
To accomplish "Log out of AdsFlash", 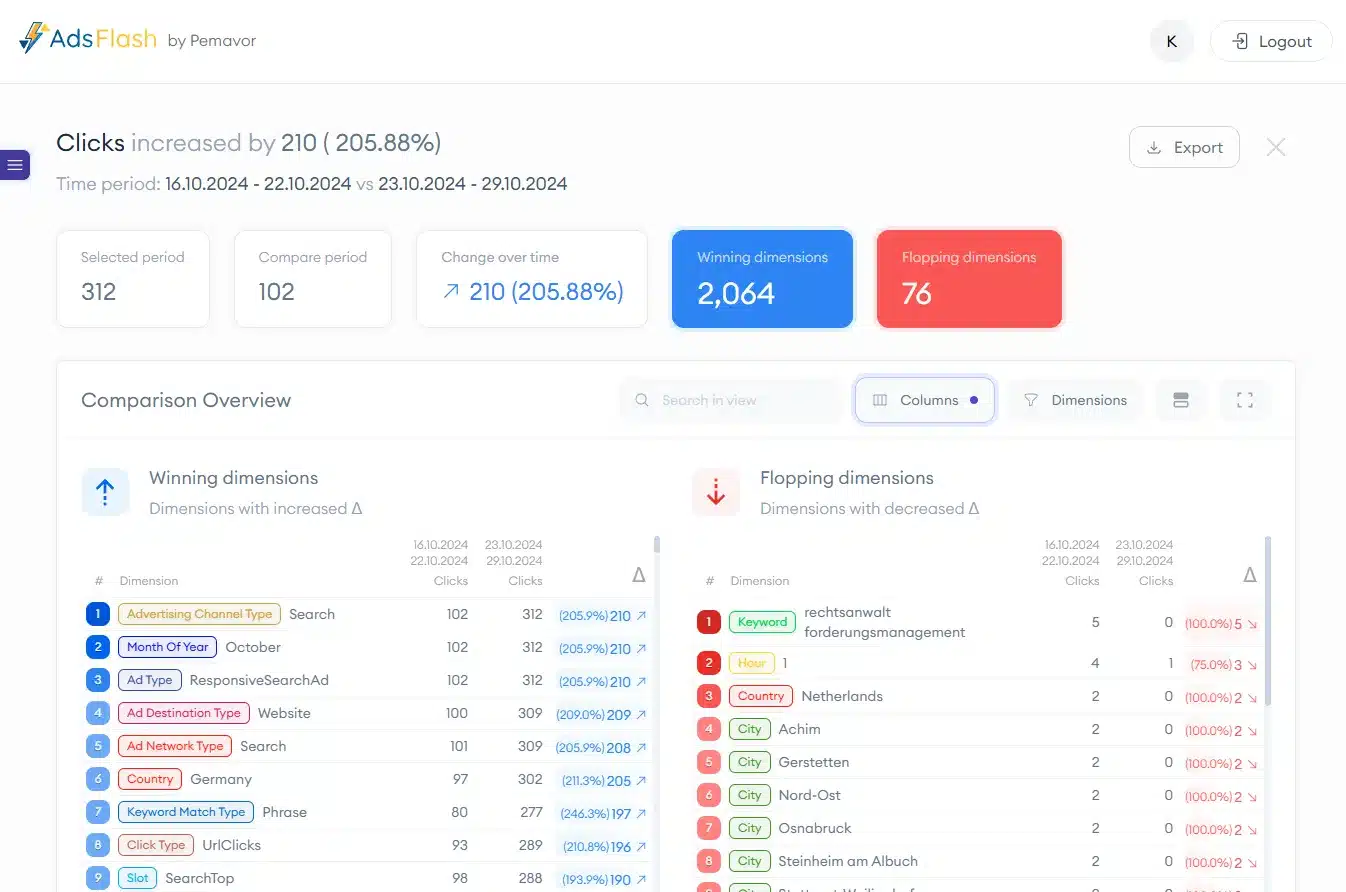I will 1270,42.
